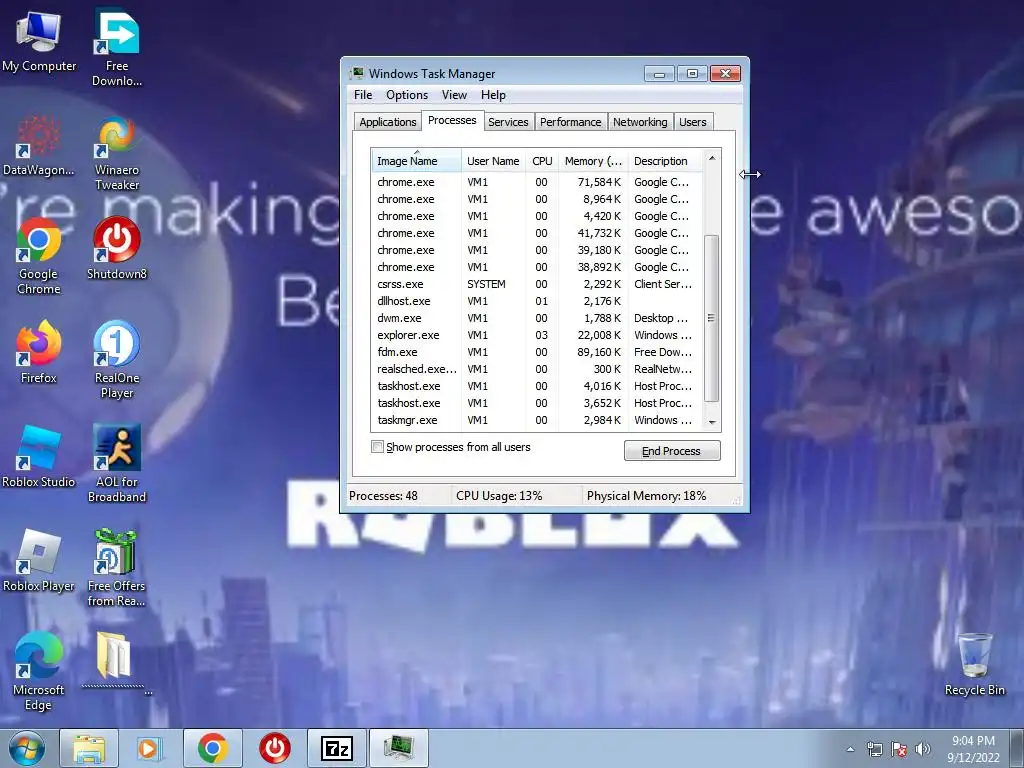Select AOL for Broadband desktop icon
Viewport: 1024px width, 768px height.
coord(117,463)
